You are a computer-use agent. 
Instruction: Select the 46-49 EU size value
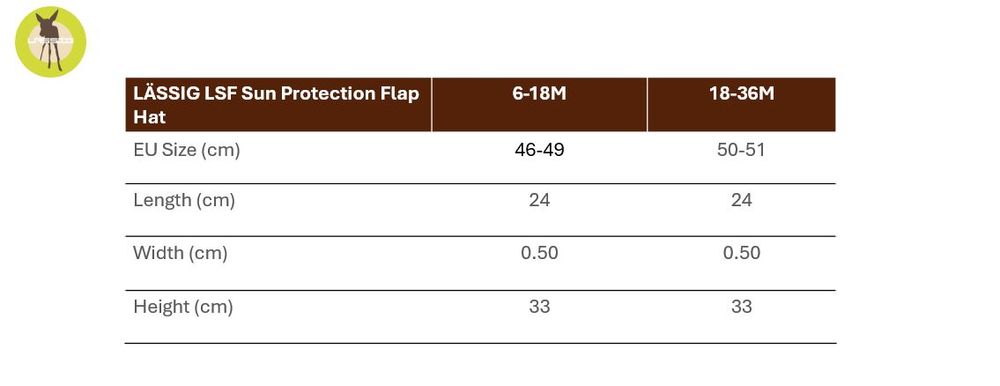[x=540, y=151]
